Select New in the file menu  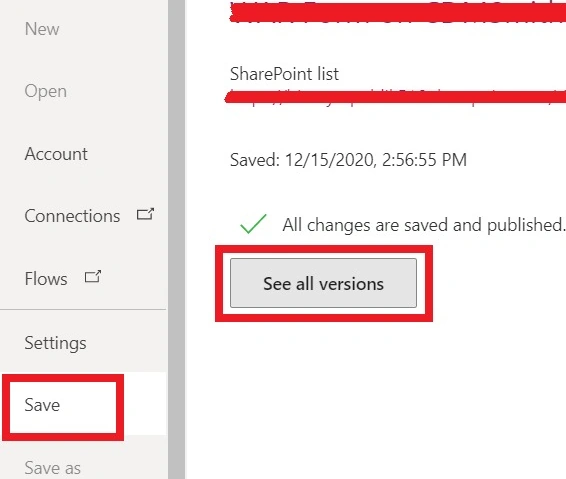point(42,29)
